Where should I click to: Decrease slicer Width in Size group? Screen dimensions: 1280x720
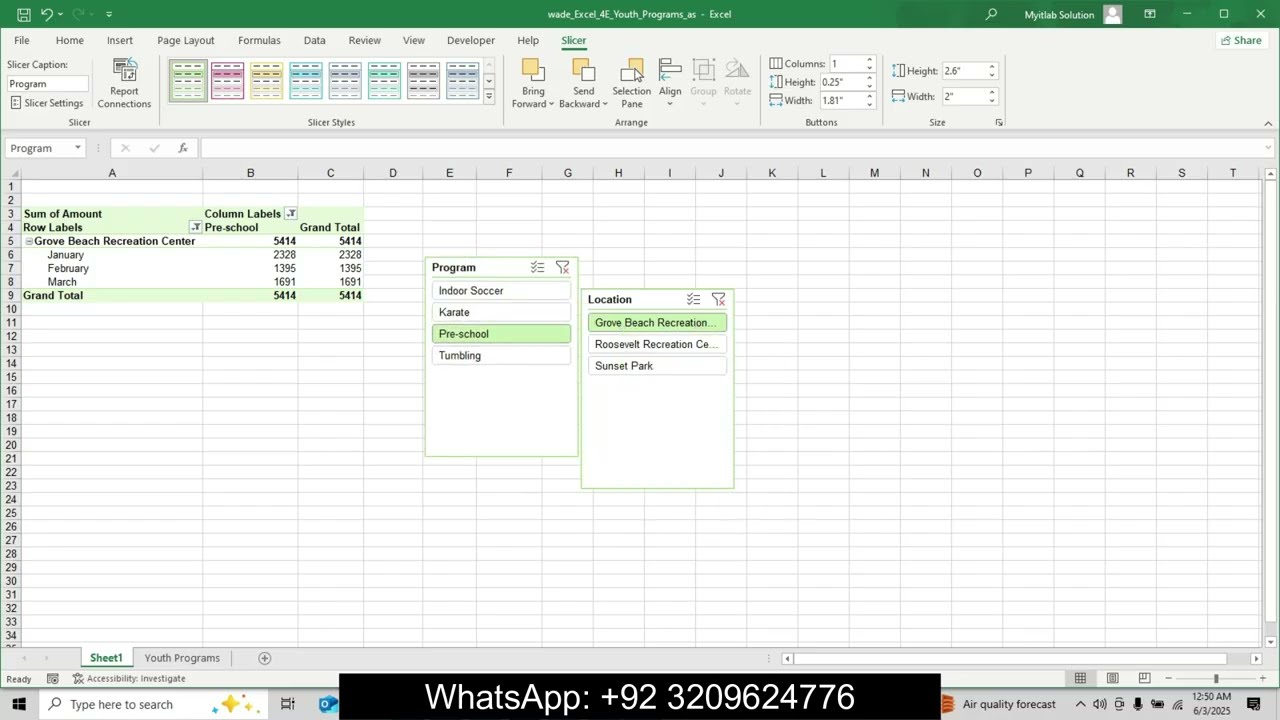(x=992, y=100)
